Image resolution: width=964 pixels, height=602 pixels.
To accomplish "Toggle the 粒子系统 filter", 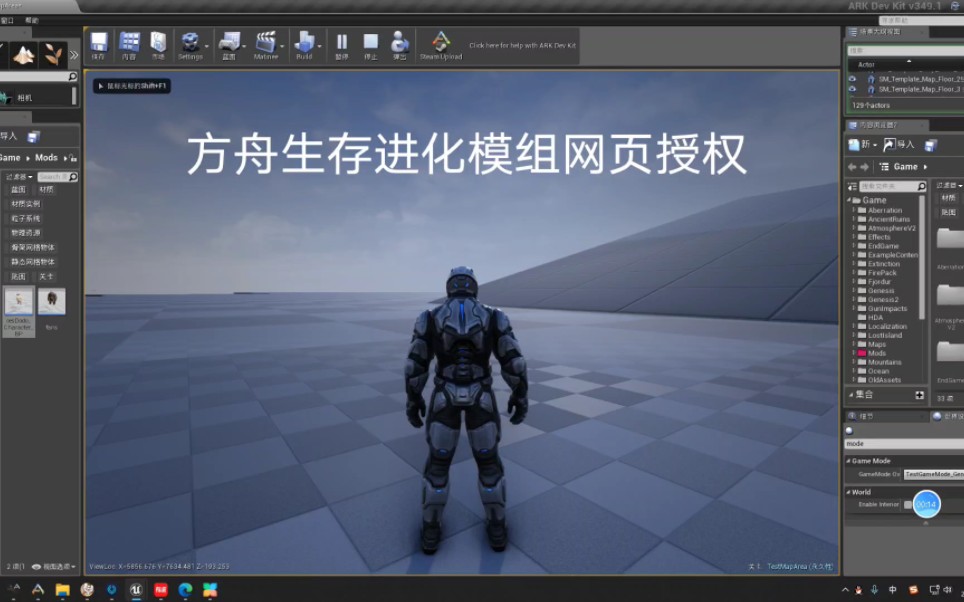I will [26, 218].
